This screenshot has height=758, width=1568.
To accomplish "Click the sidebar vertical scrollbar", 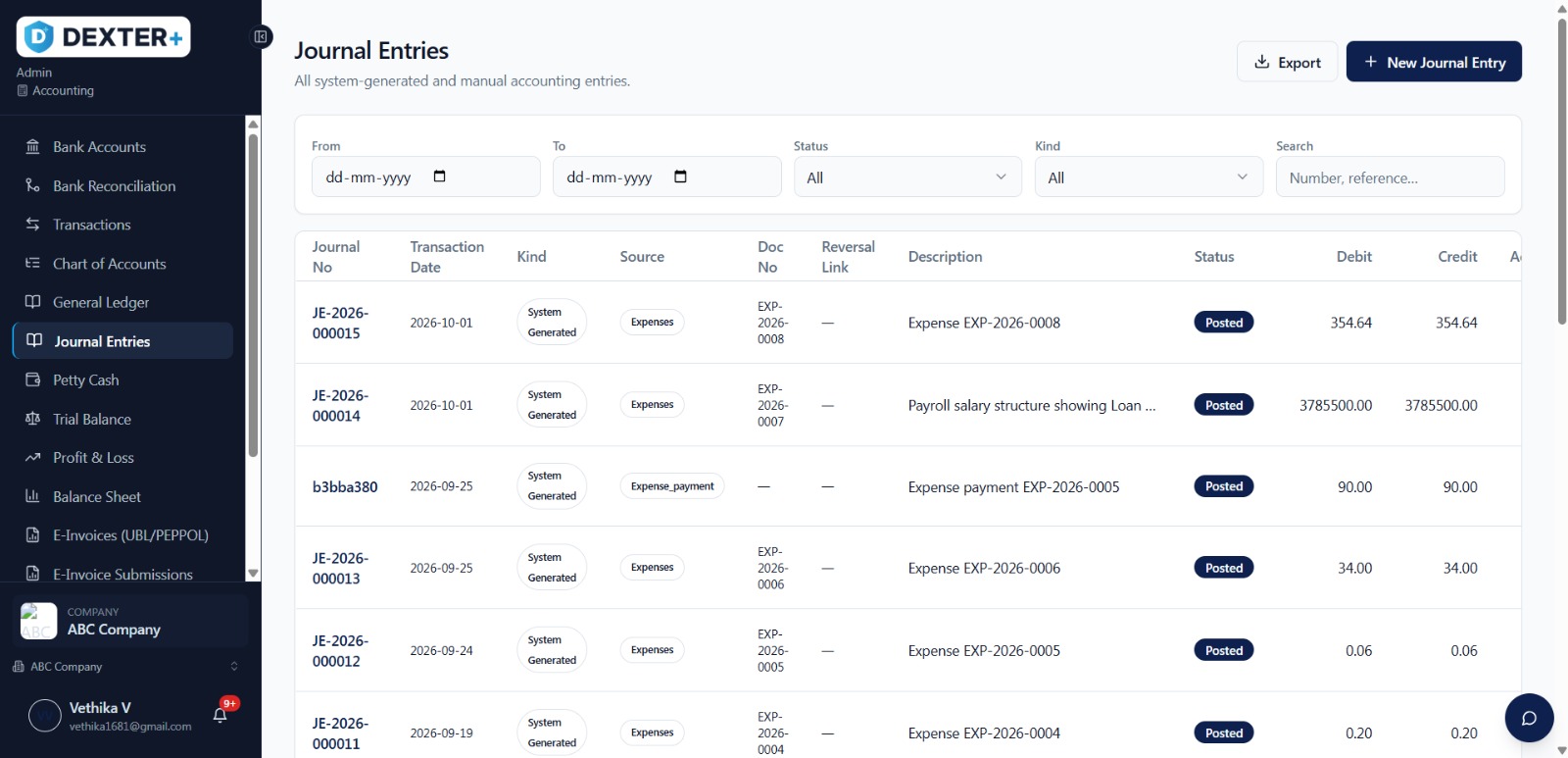I will [253, 294].
